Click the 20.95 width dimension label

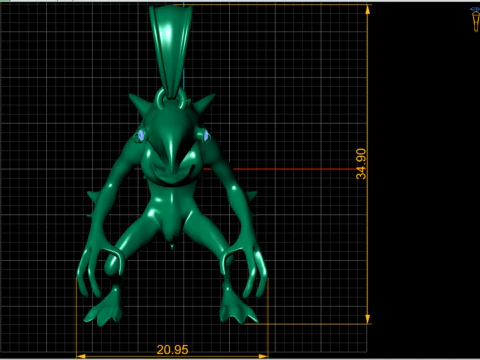tap(172, 350)
